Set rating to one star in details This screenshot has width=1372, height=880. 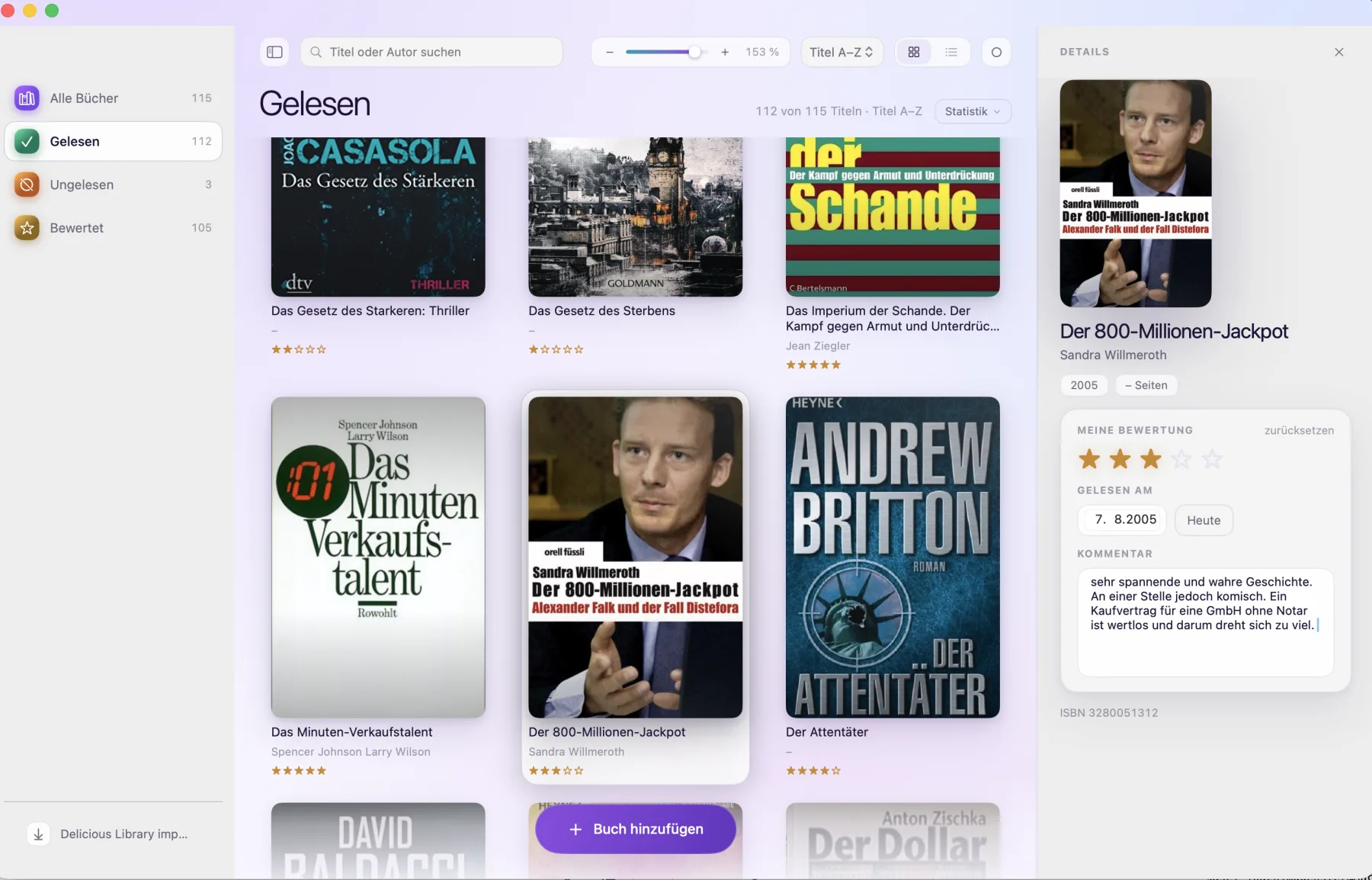pyautogui.click(x=1090, y=459)
